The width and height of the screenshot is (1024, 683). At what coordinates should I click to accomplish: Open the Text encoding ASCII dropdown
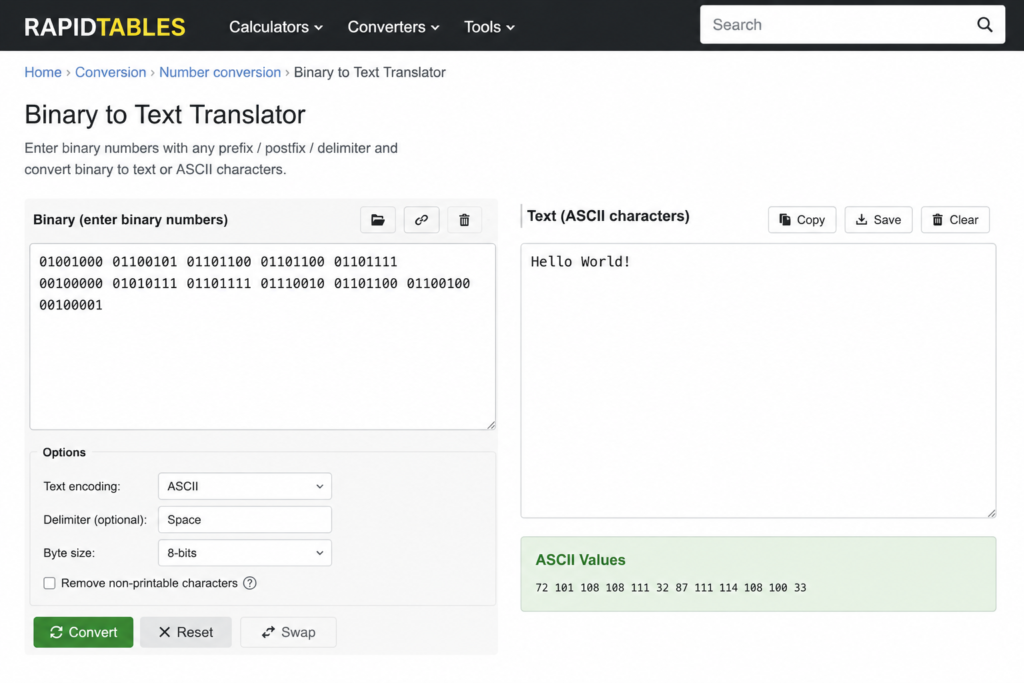(x=245, y=486)
